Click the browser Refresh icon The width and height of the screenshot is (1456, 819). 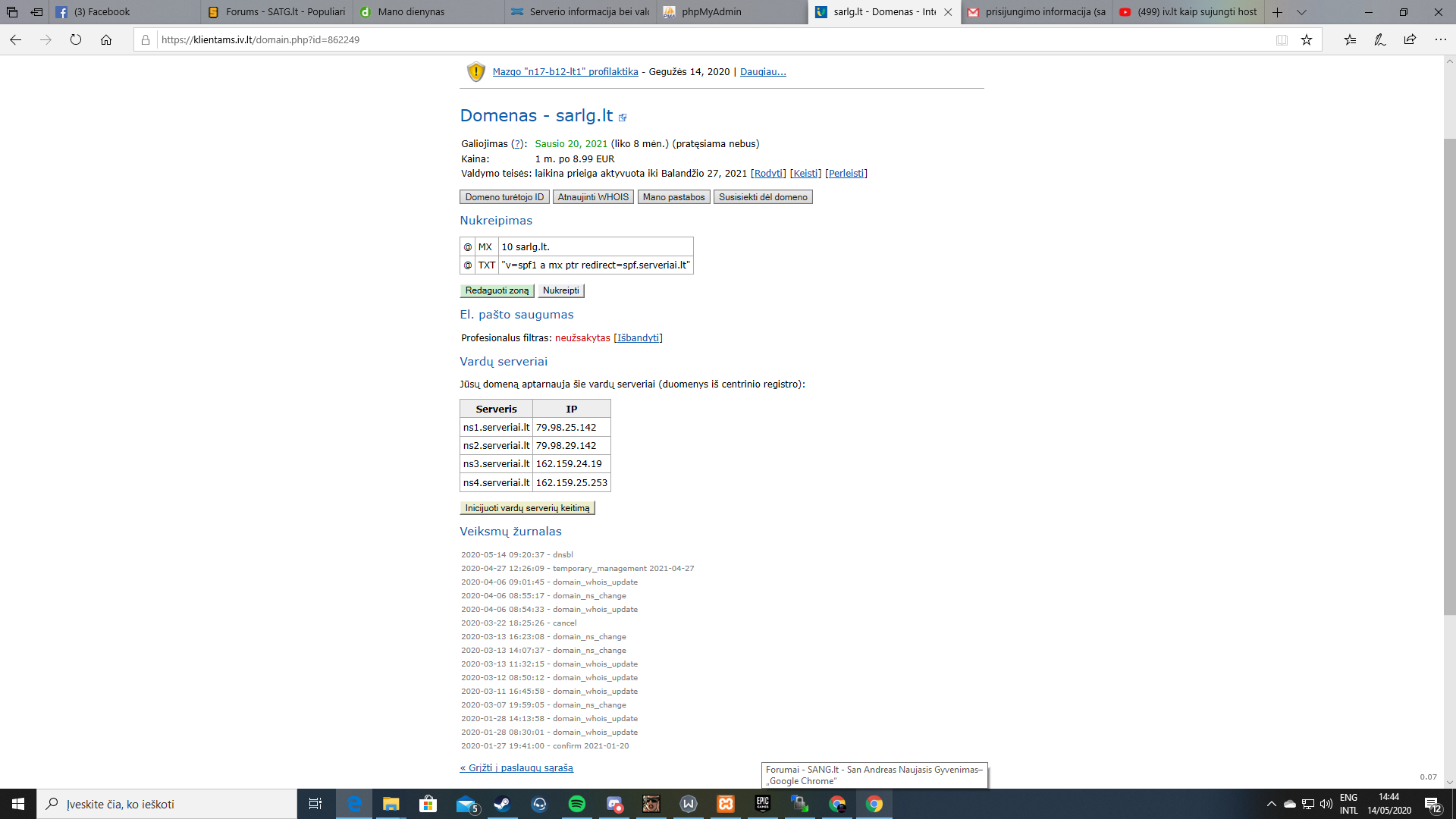pyautogui.click(x=76, y=40)
